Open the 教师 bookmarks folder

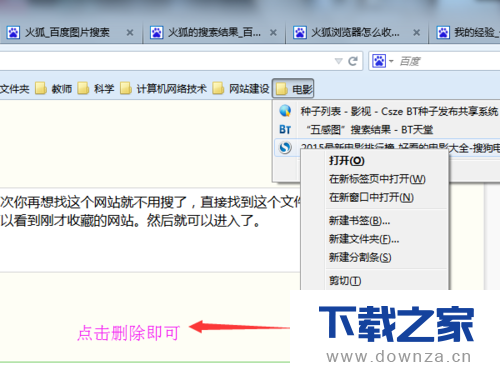(x=53, y=89)
